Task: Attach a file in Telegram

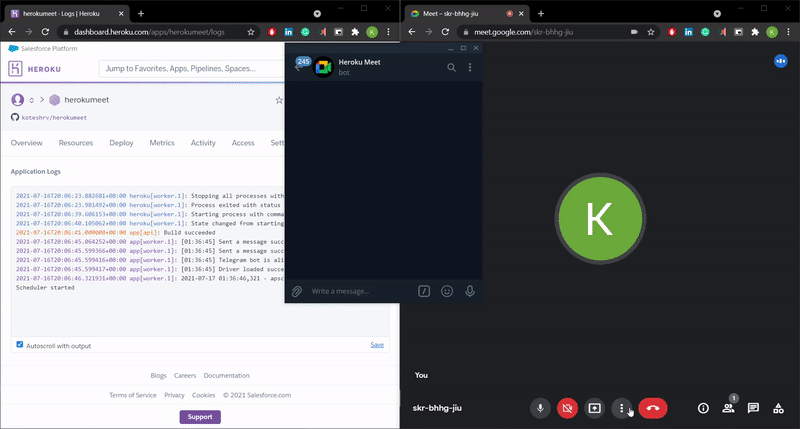Action: [x=297, y=291]
